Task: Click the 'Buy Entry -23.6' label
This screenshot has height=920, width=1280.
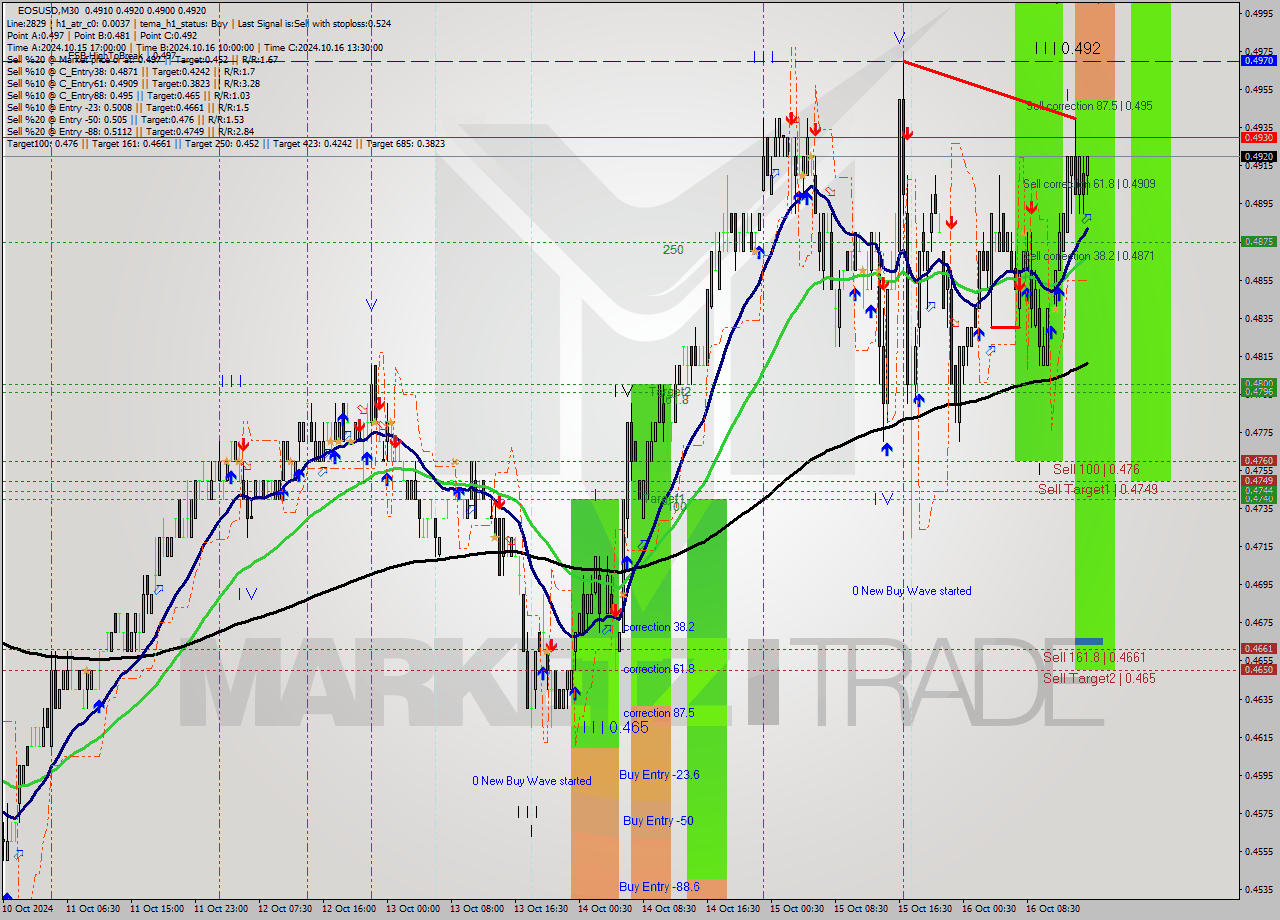Action: 659,775
